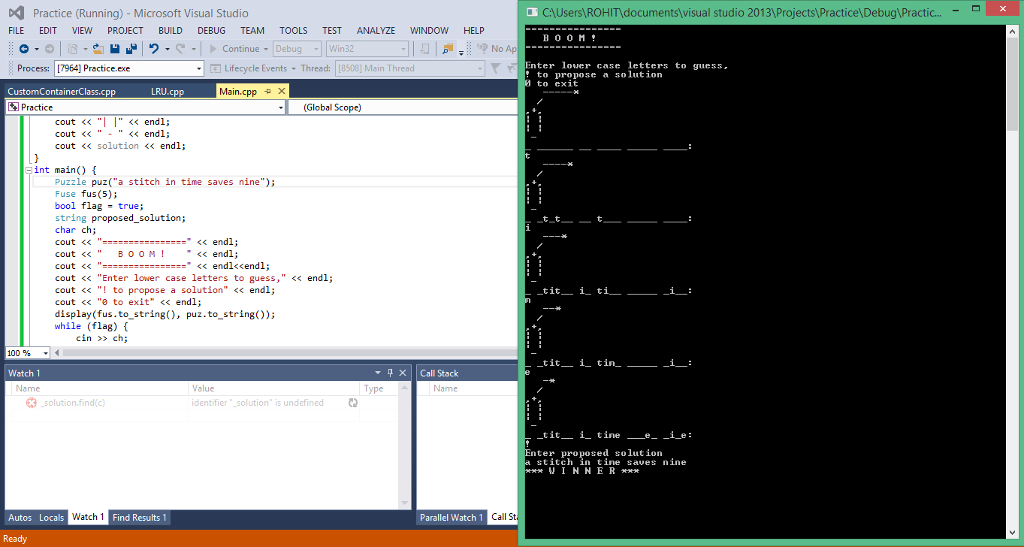The height and width of the screenshot is (547, 1024).
Task: Switch to the Locals tab
Action: click(52, 517)
